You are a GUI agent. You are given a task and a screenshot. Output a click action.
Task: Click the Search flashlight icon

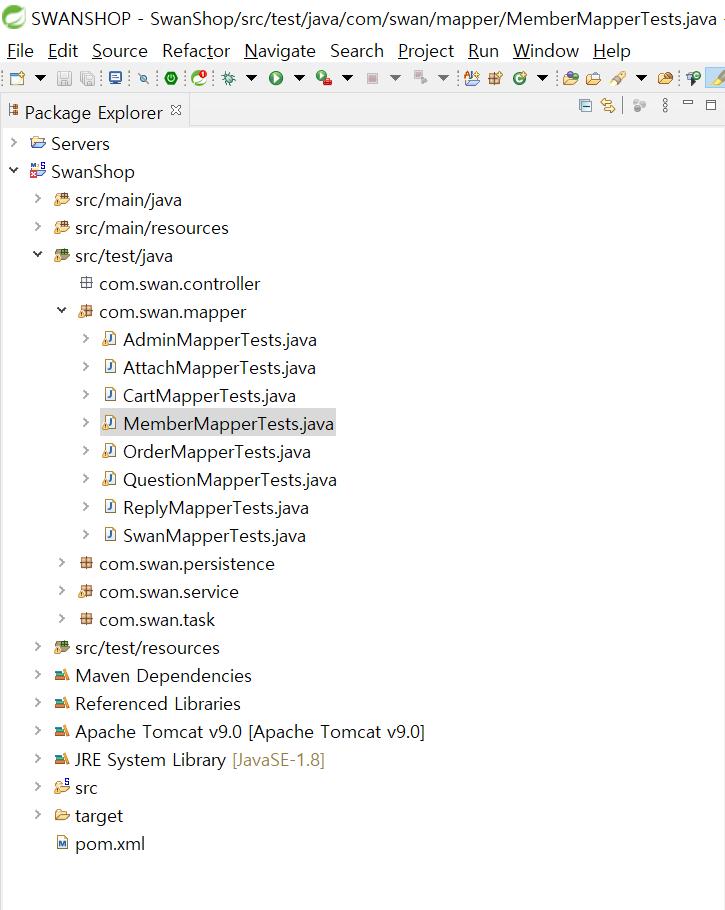618,78
